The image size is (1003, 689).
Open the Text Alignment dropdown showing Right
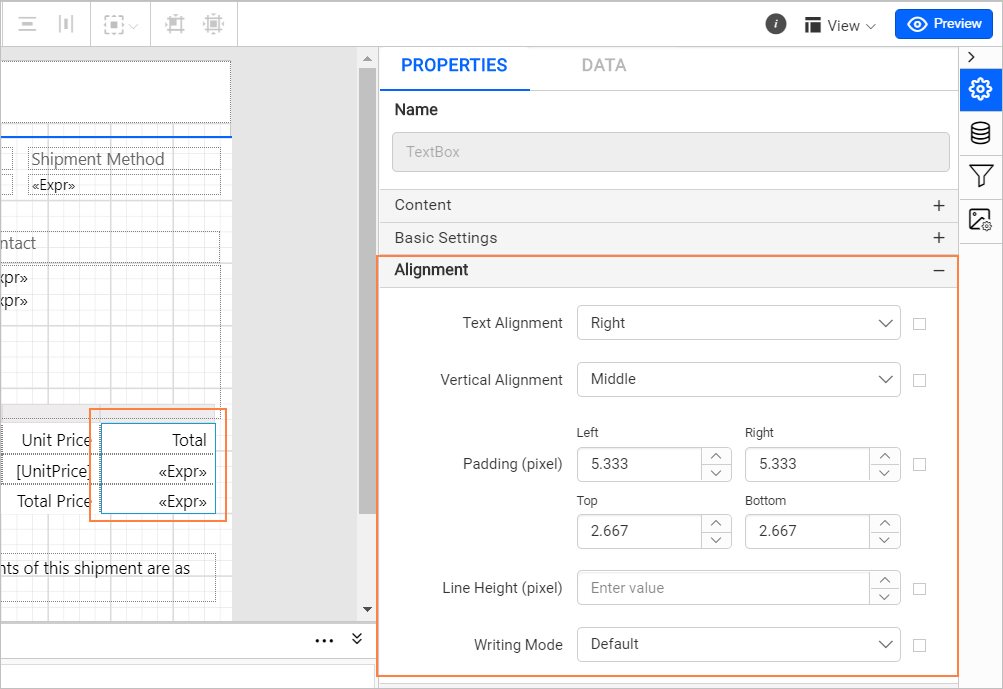(x=737, y=323)
